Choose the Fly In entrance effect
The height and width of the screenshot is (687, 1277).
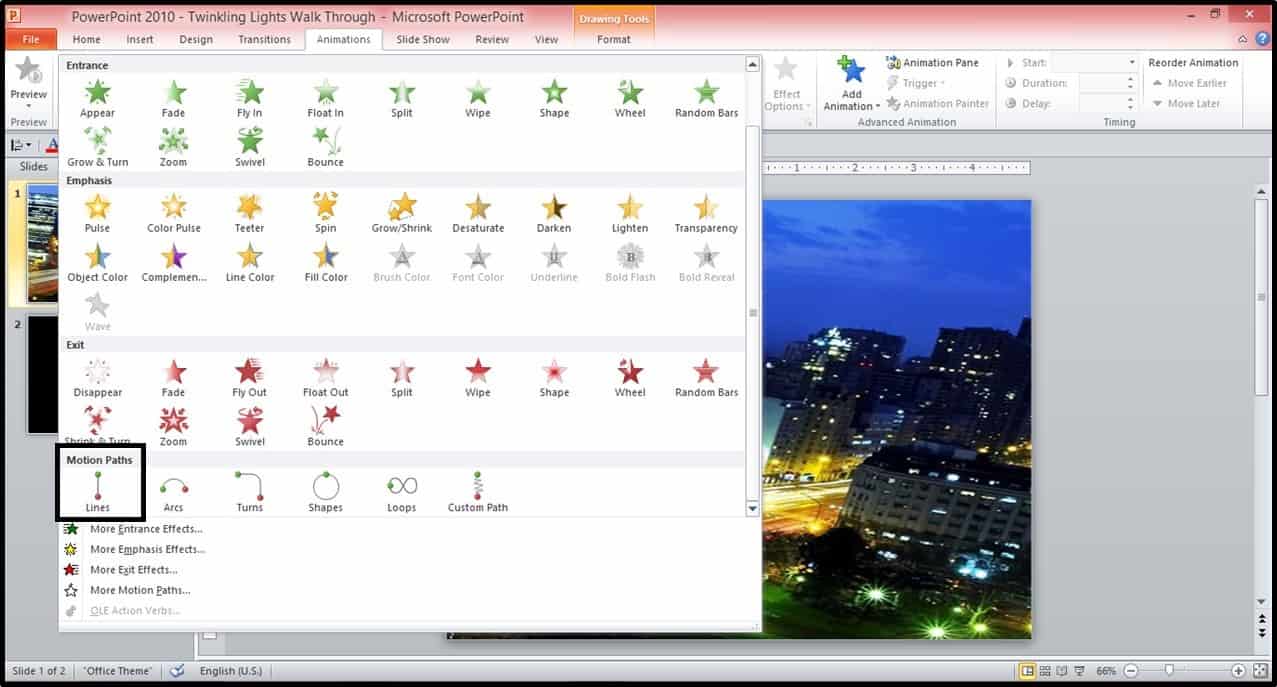(x=250, y=98)
